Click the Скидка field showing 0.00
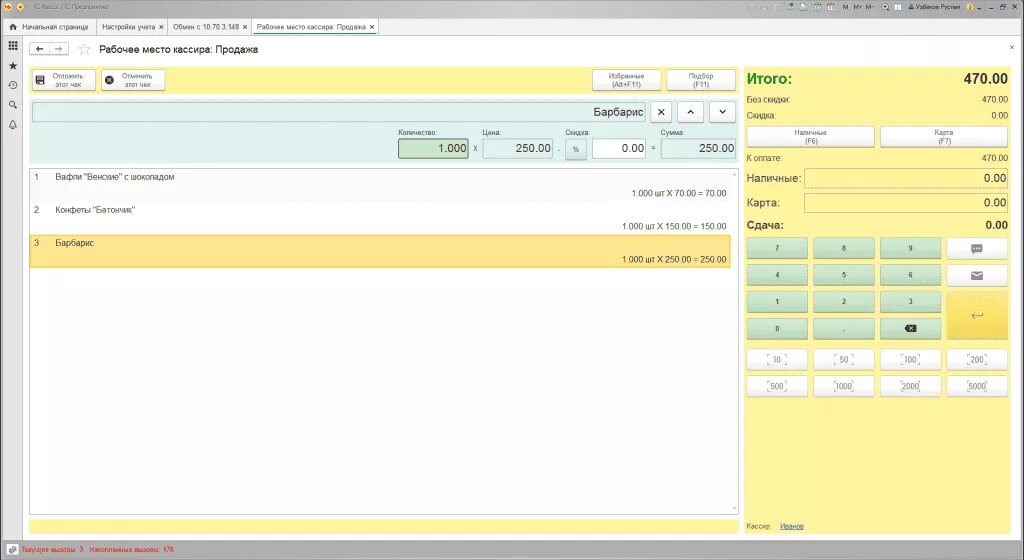 [x=619, y=149]
